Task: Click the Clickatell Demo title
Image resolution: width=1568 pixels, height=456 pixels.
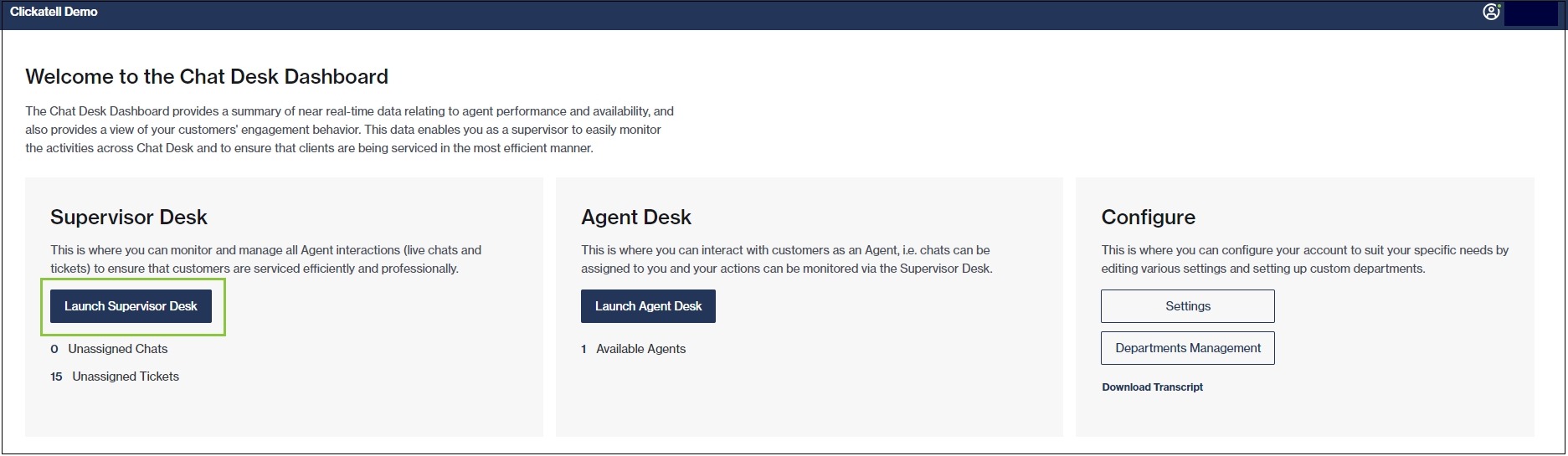Action: [x=54, y=12]
